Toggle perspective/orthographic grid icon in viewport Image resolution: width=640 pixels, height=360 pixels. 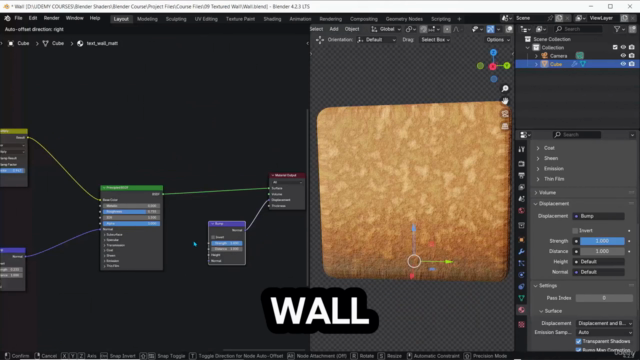coord(505,126)
